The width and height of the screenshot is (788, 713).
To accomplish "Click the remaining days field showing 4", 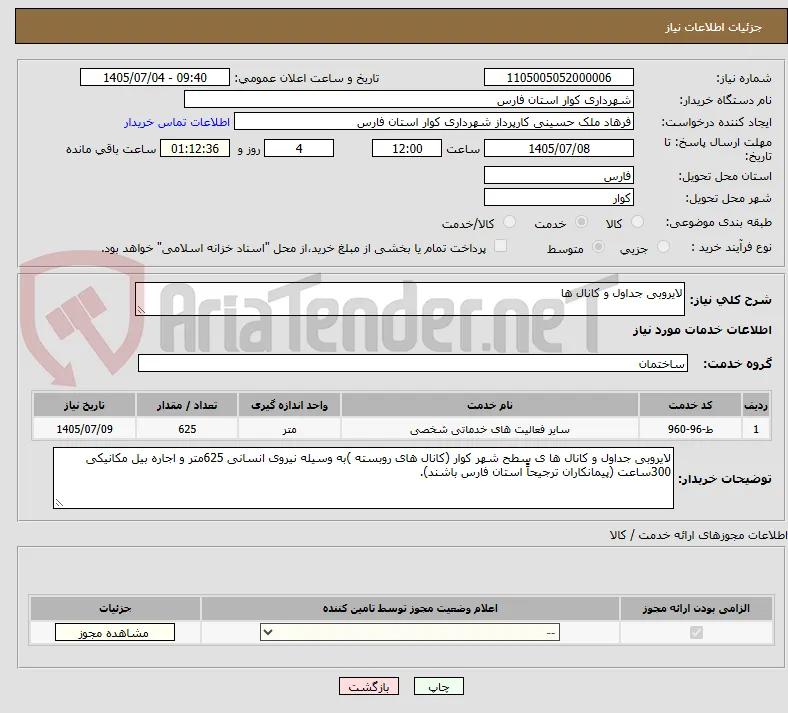I will 299,148.
